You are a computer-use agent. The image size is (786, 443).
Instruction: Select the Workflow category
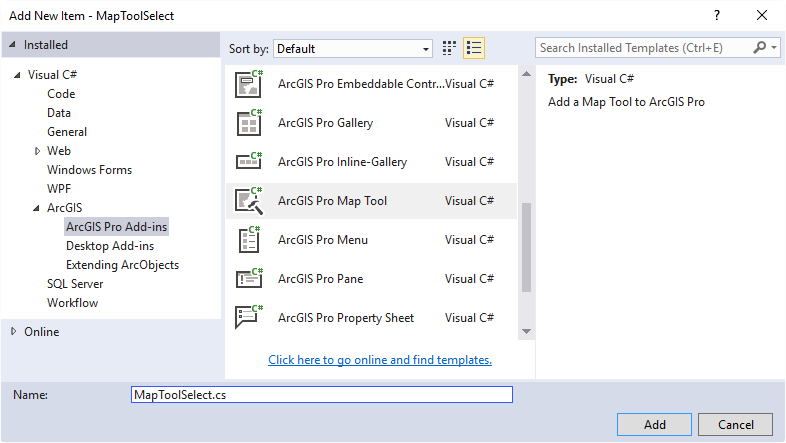(x=72, y=303)
